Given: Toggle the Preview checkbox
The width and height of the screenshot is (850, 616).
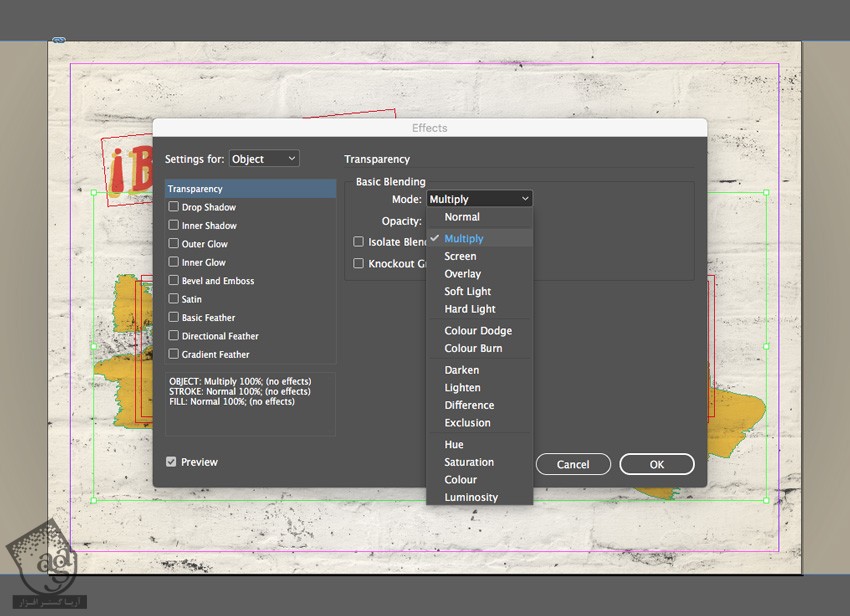Looking at the screenshot, I should (x=171, y=462).
